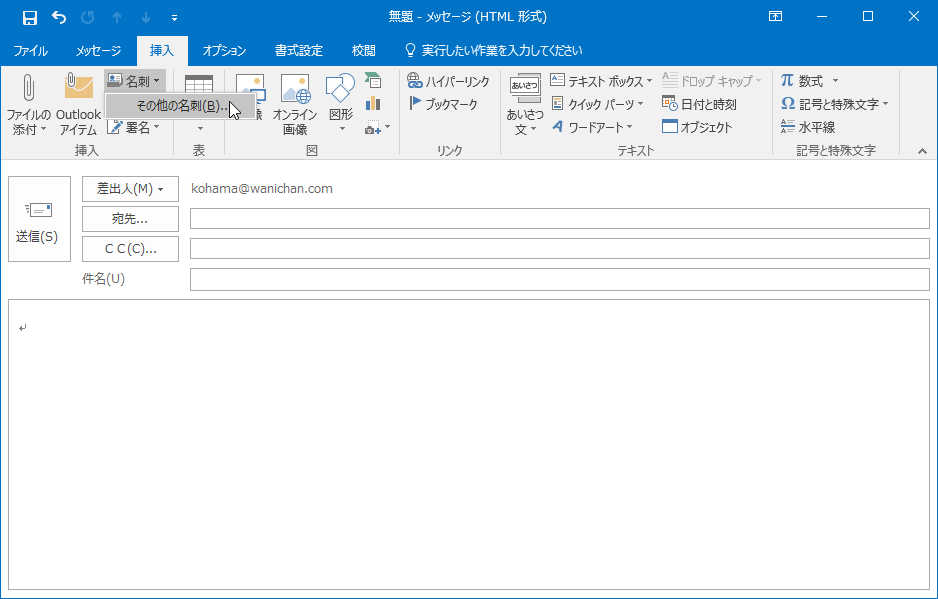The image size is (938, 599).
Task: Focus the 宛先 address field
Action: click(560, 218)
